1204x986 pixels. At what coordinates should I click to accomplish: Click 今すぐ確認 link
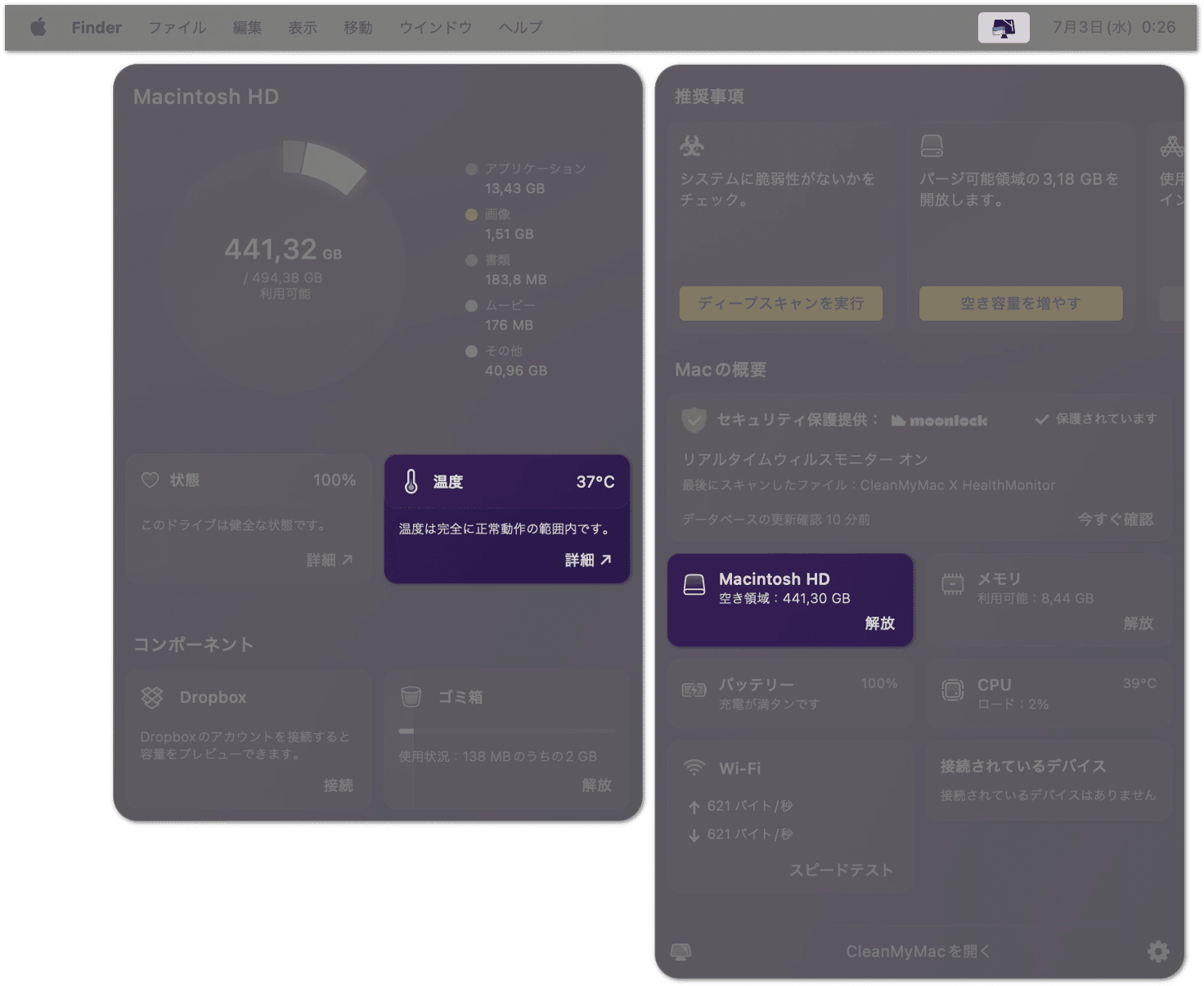pyautogui.click(x=1115, y=519)
